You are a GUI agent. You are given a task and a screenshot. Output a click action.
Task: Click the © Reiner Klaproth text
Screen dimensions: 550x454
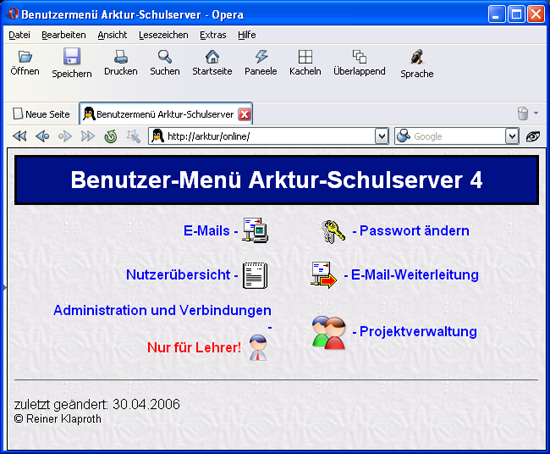pyautogui.click(x=58, y=419)
